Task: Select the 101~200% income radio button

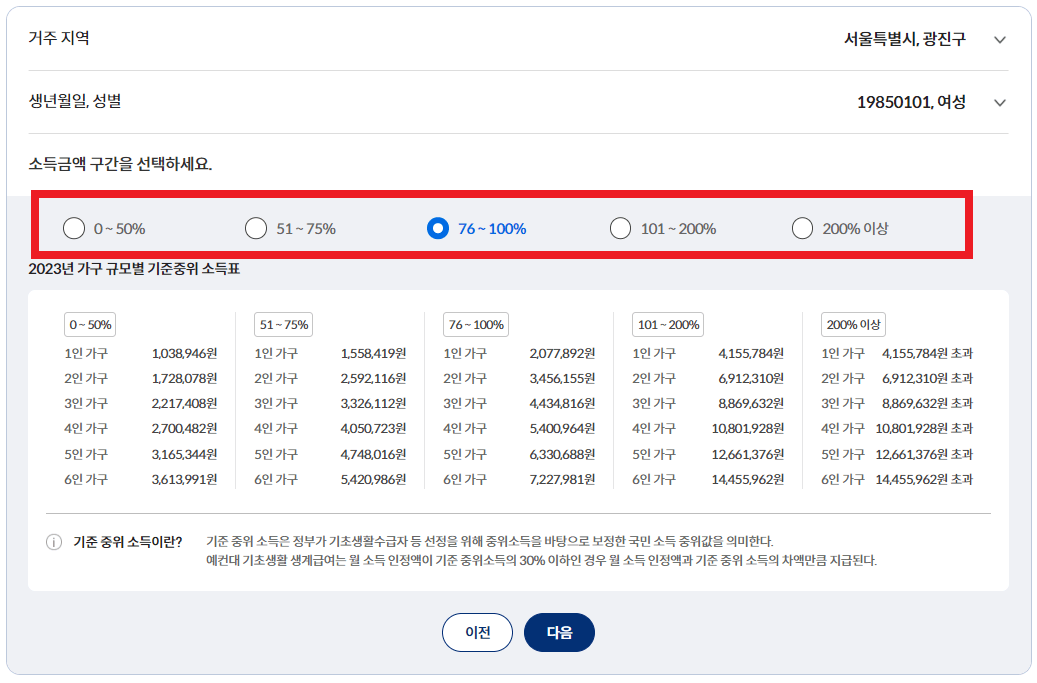Action: 621,228
